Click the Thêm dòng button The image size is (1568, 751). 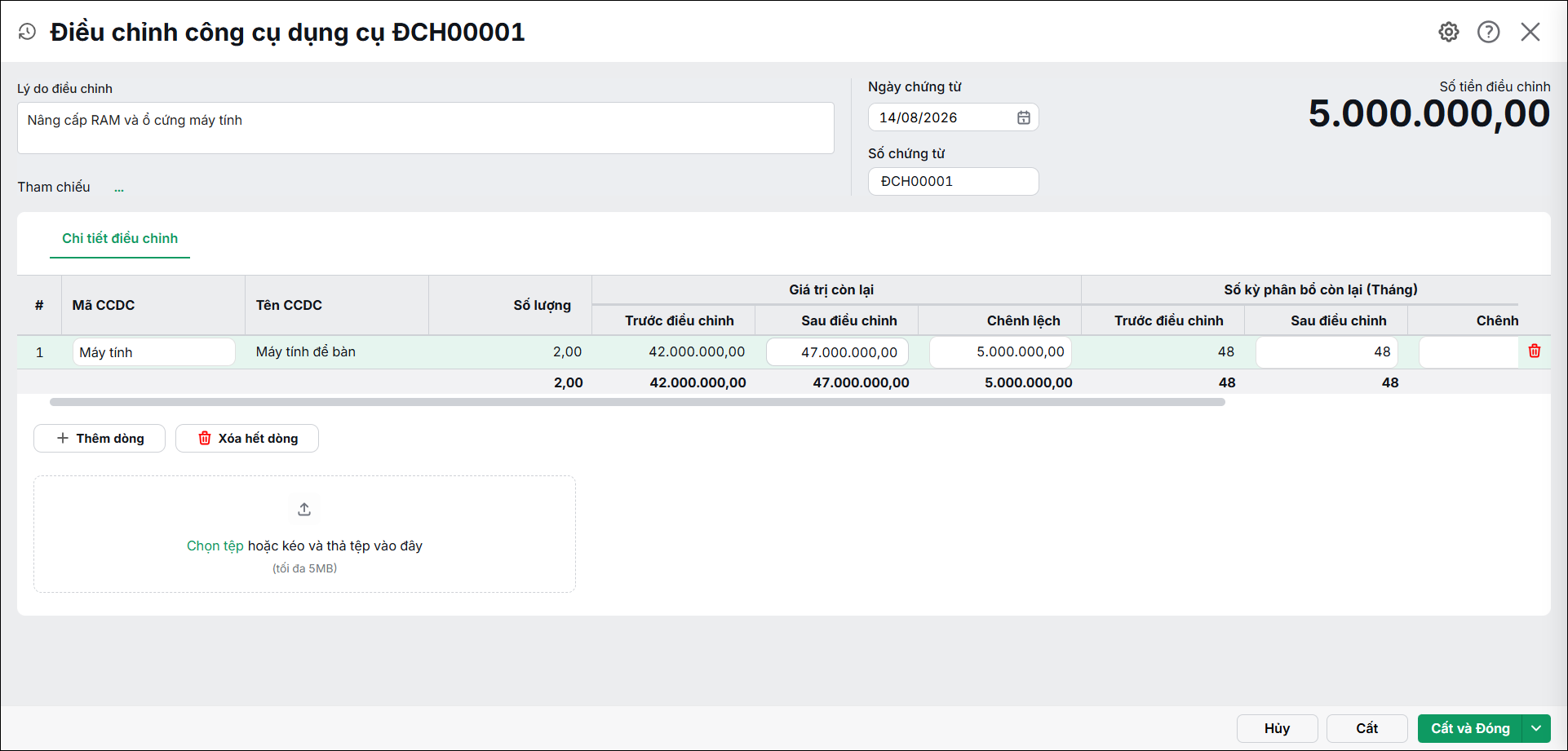coord(100,438)
